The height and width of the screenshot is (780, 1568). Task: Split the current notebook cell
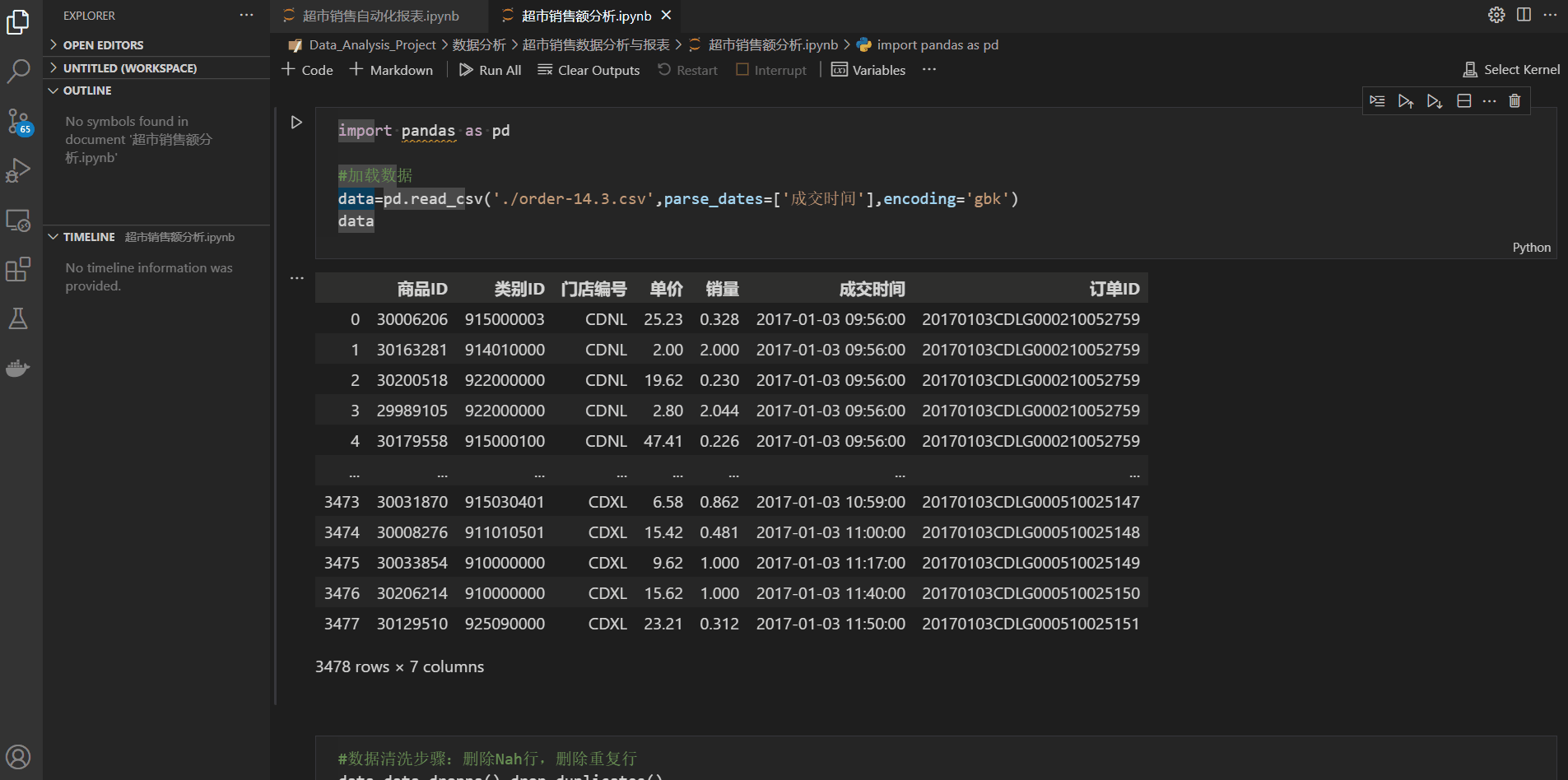tap(1463, 101)
